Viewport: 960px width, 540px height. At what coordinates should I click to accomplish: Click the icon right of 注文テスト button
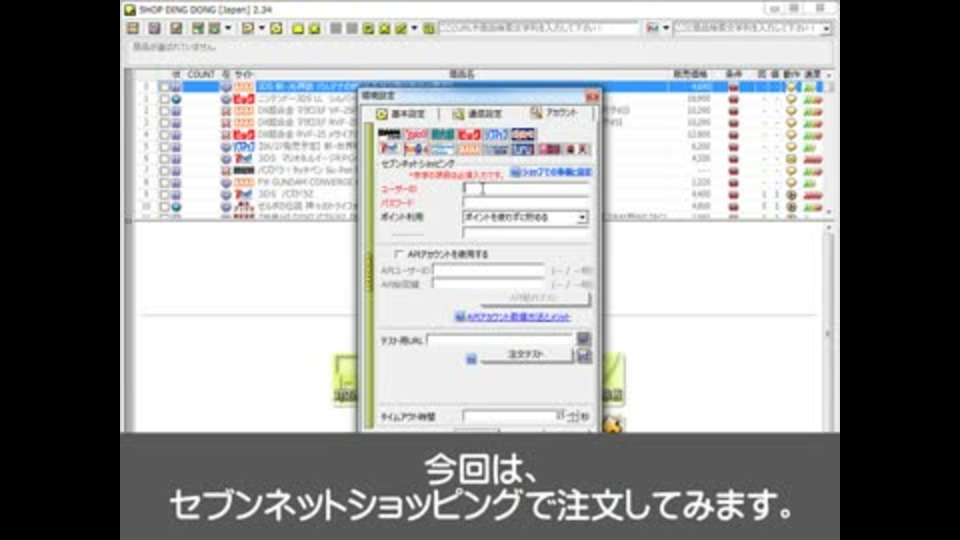pos(583,355)
